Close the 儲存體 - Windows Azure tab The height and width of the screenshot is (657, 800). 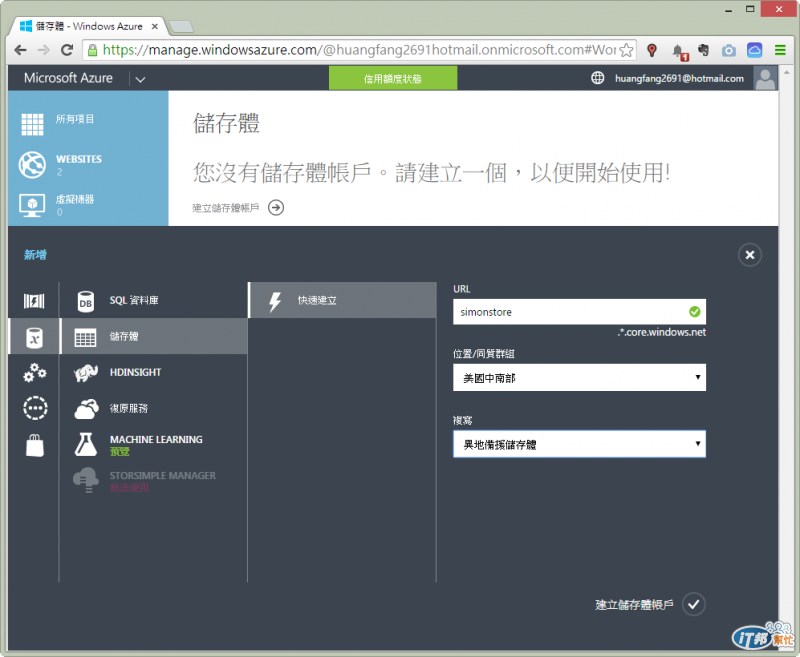(x=155, y=26)
